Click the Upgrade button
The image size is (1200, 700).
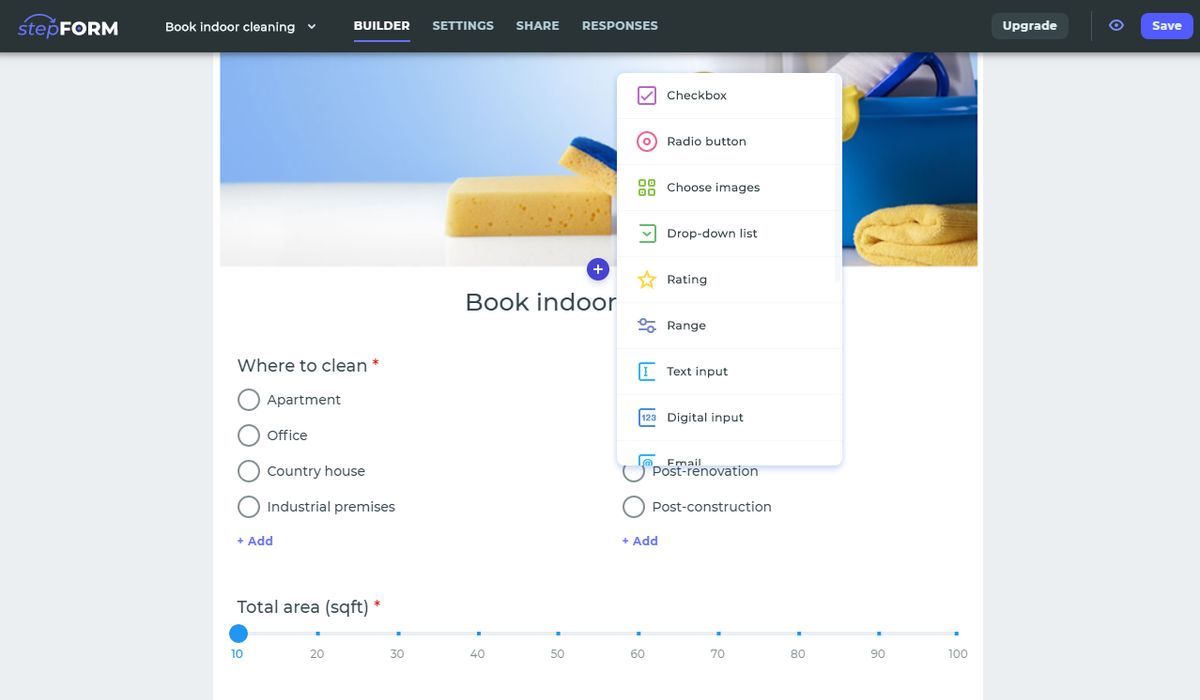click(x=1030, y=25)
